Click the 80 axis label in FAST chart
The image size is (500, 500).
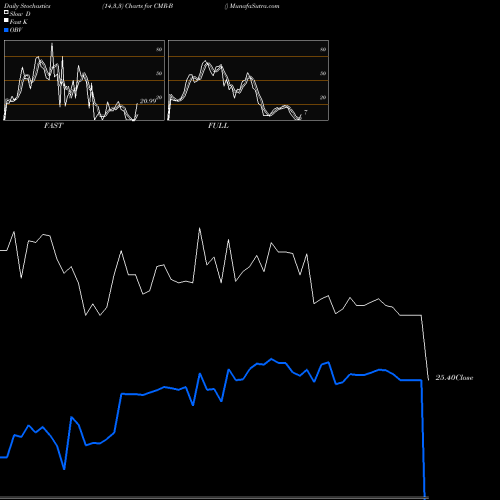tap(159, 49)
